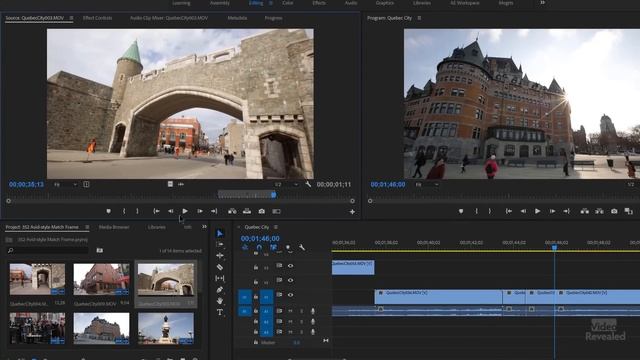This screenshot has height=360, width=640.
Task: Step forward one frame in Source monitor
Action: pos(200,211)
